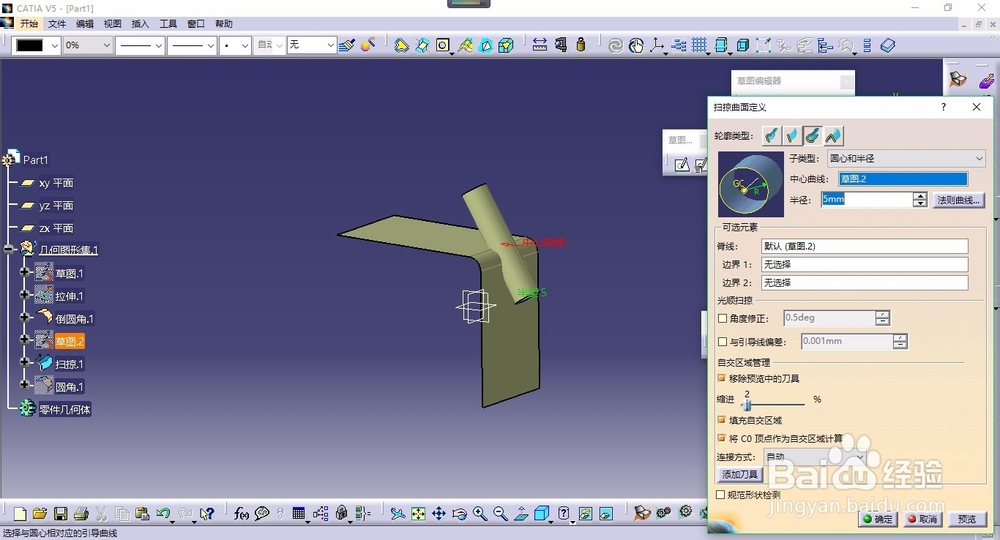
Task: Open the 连接方式 自动 dropdown
Action: (814, 456)
